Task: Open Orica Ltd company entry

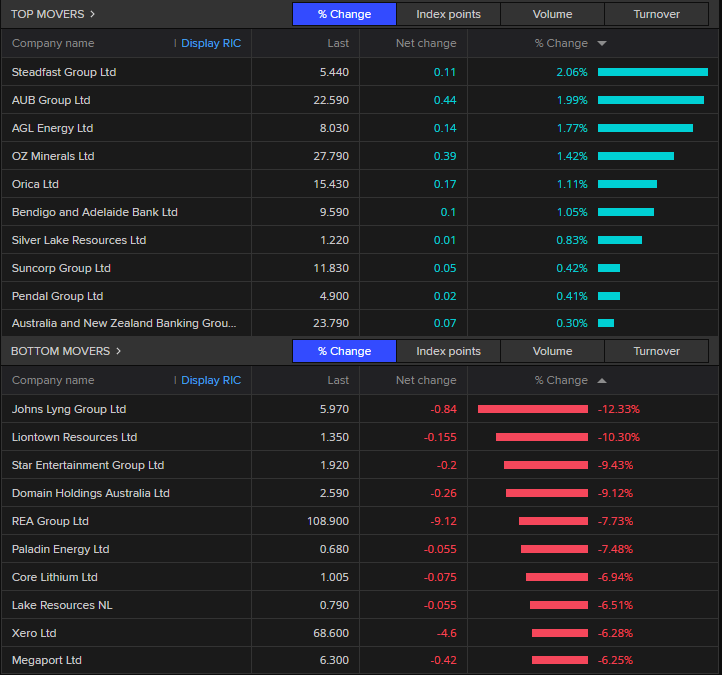Action: 35,184
